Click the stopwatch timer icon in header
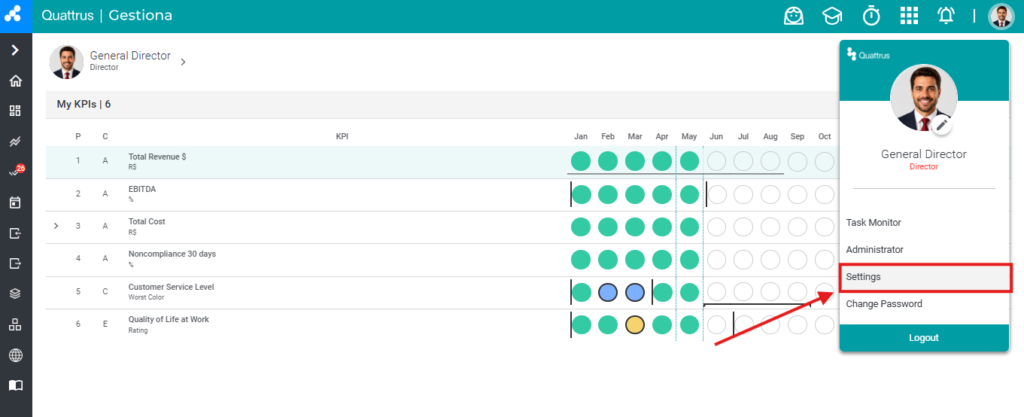The image size is (1024, 417). coord(871,16)
